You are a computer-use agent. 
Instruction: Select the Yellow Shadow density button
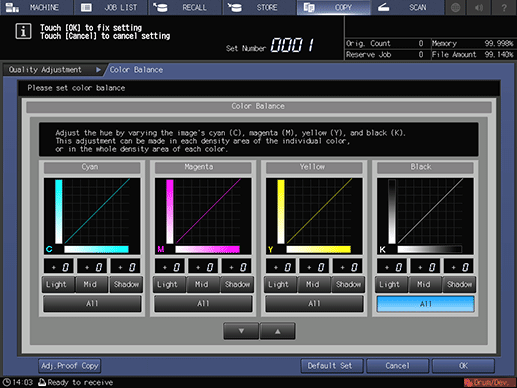coord(348,285)
